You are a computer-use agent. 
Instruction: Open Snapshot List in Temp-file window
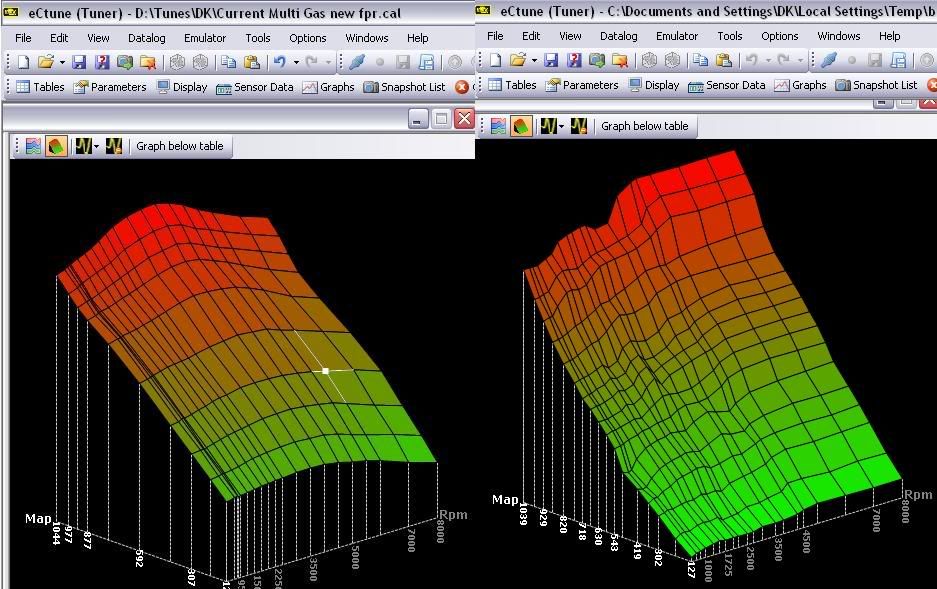point(876,85)
